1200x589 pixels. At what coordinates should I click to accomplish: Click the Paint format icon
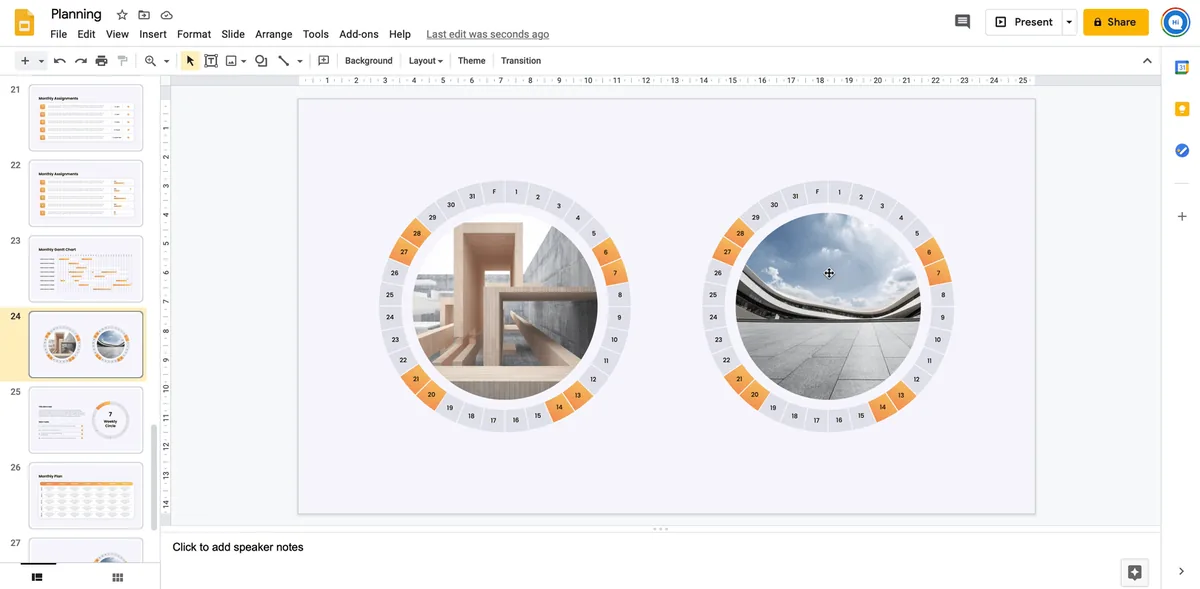(122, 61)
